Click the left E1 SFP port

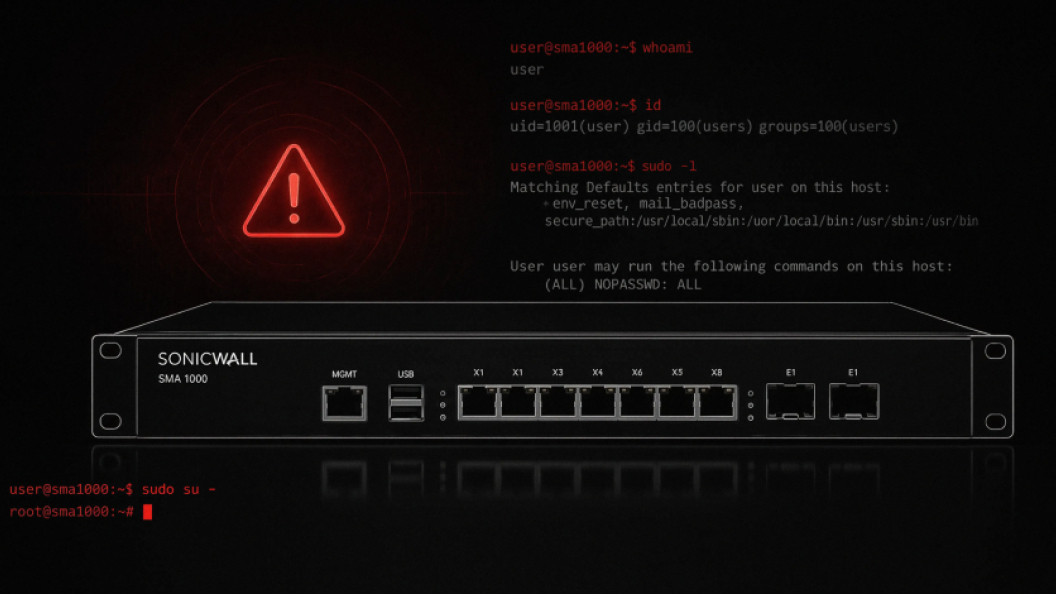[791, 401]
